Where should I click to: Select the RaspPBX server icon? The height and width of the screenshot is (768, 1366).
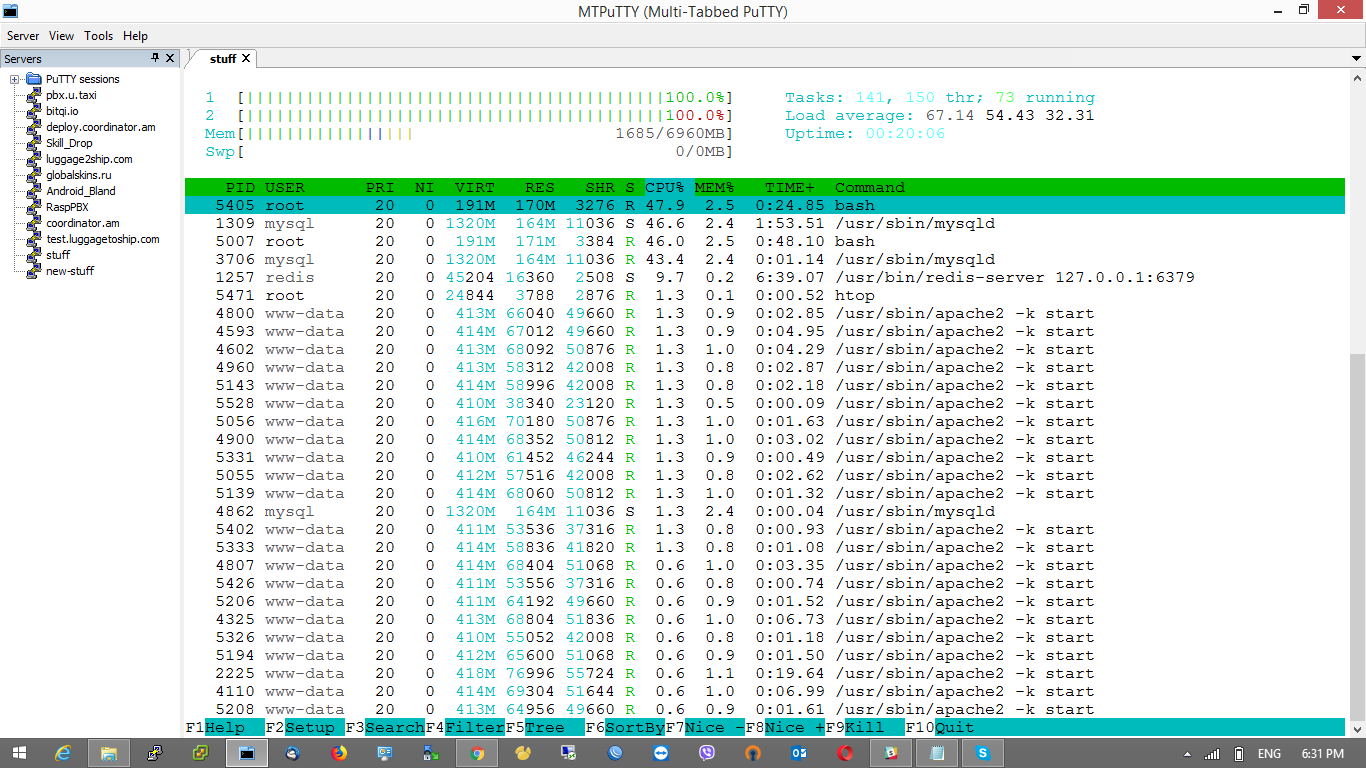click(x=35, y=207)
